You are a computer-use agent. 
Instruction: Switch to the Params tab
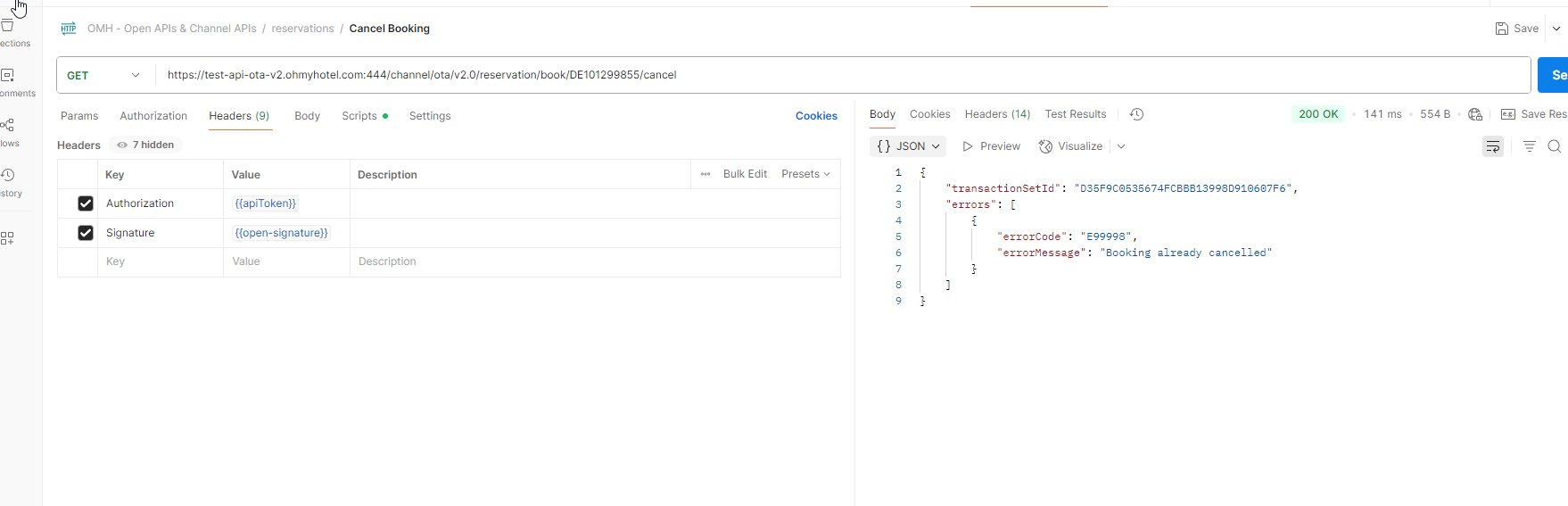click(79, 116)
